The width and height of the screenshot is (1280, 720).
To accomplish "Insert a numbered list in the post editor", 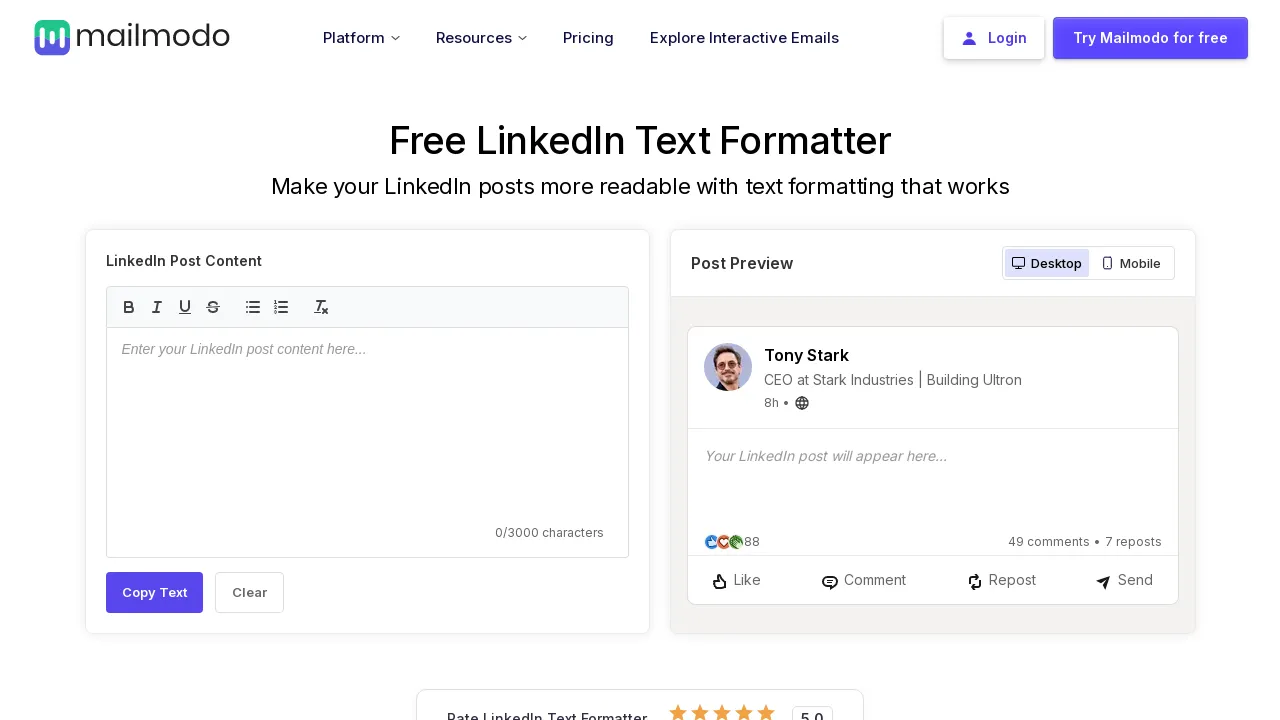I will coord(281,307).
